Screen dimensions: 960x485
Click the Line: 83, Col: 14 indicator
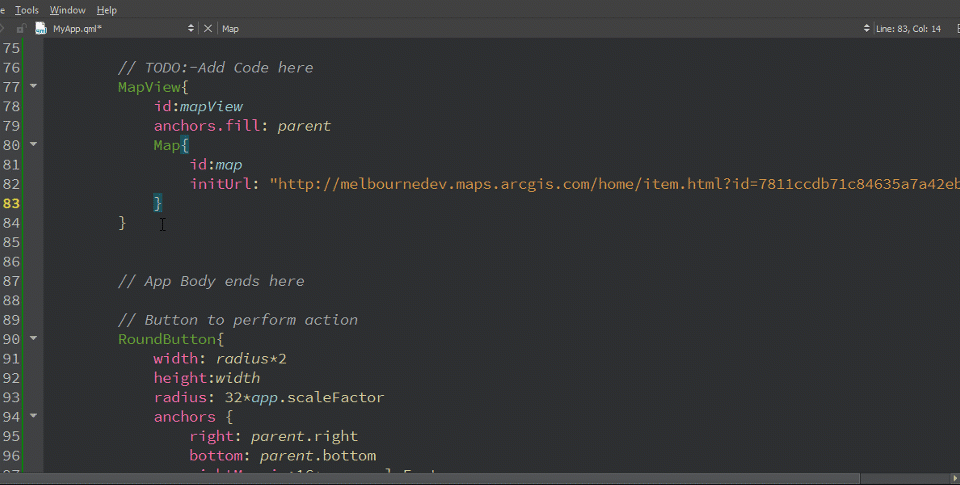click(908, 29)
